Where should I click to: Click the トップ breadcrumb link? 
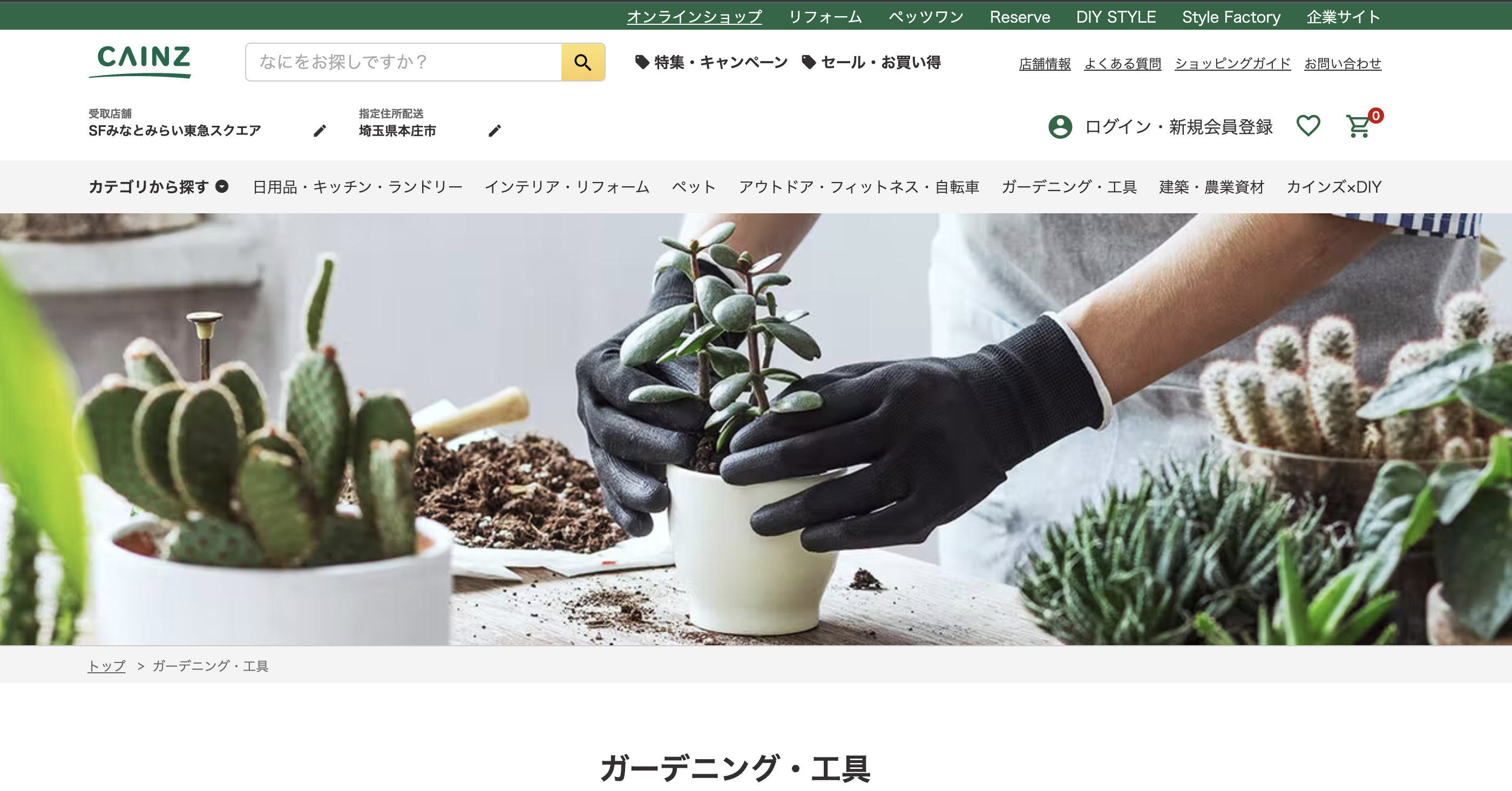tap(106, 665)
